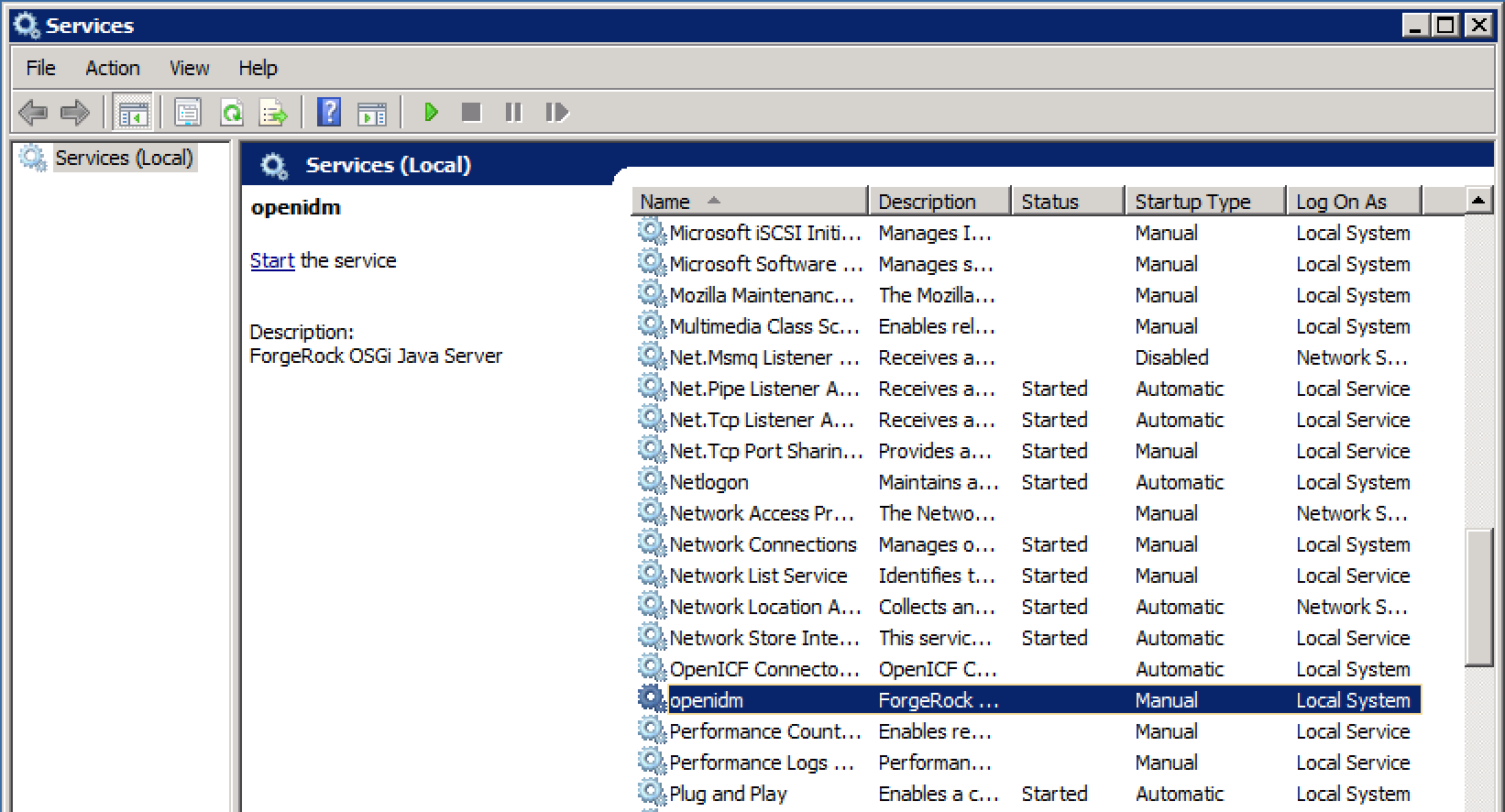Click the Services title bar icon

(x=27, y=25)
